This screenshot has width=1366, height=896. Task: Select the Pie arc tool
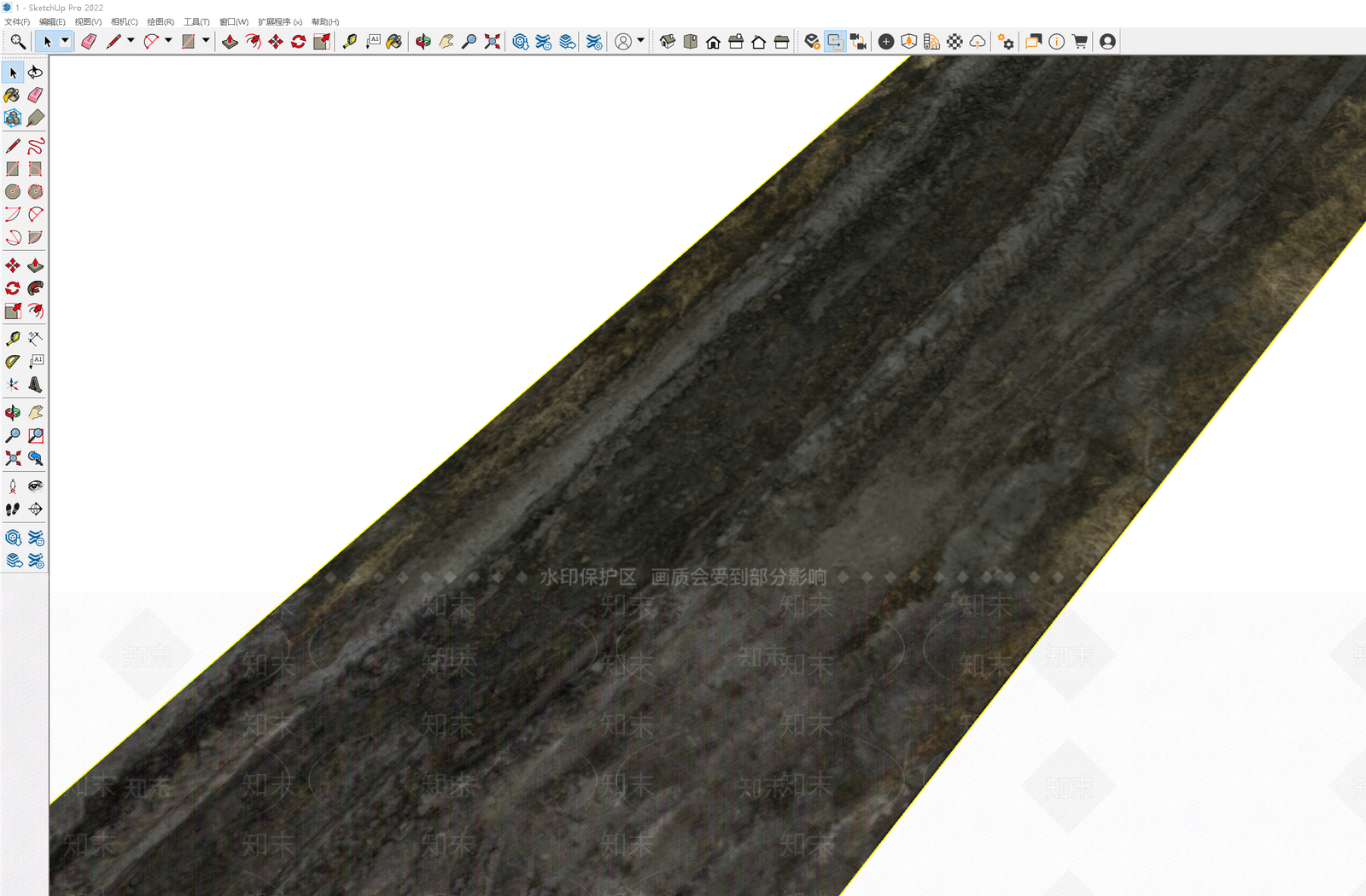[35, 237]
